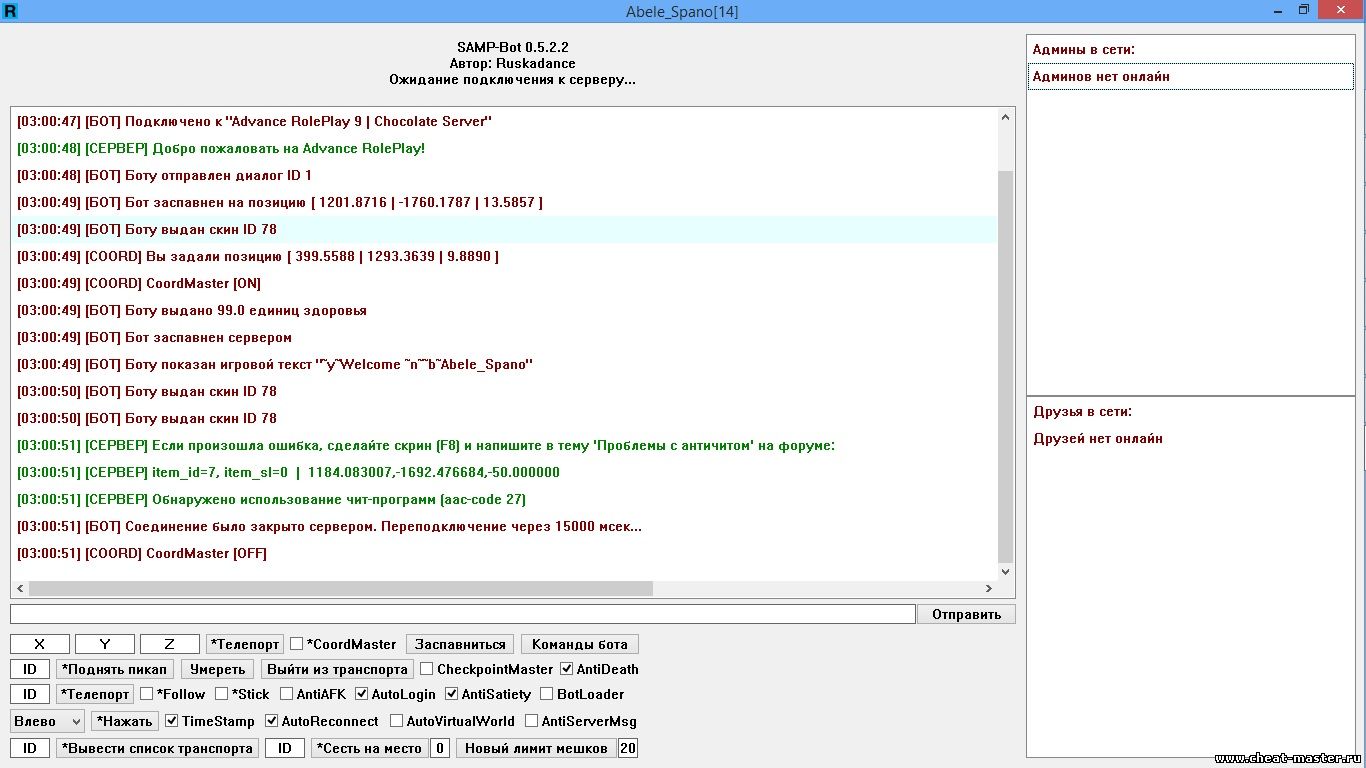The image size is (1366, 768).
Task: Click the Заспавниться button
Action: [x=460, y=644]
